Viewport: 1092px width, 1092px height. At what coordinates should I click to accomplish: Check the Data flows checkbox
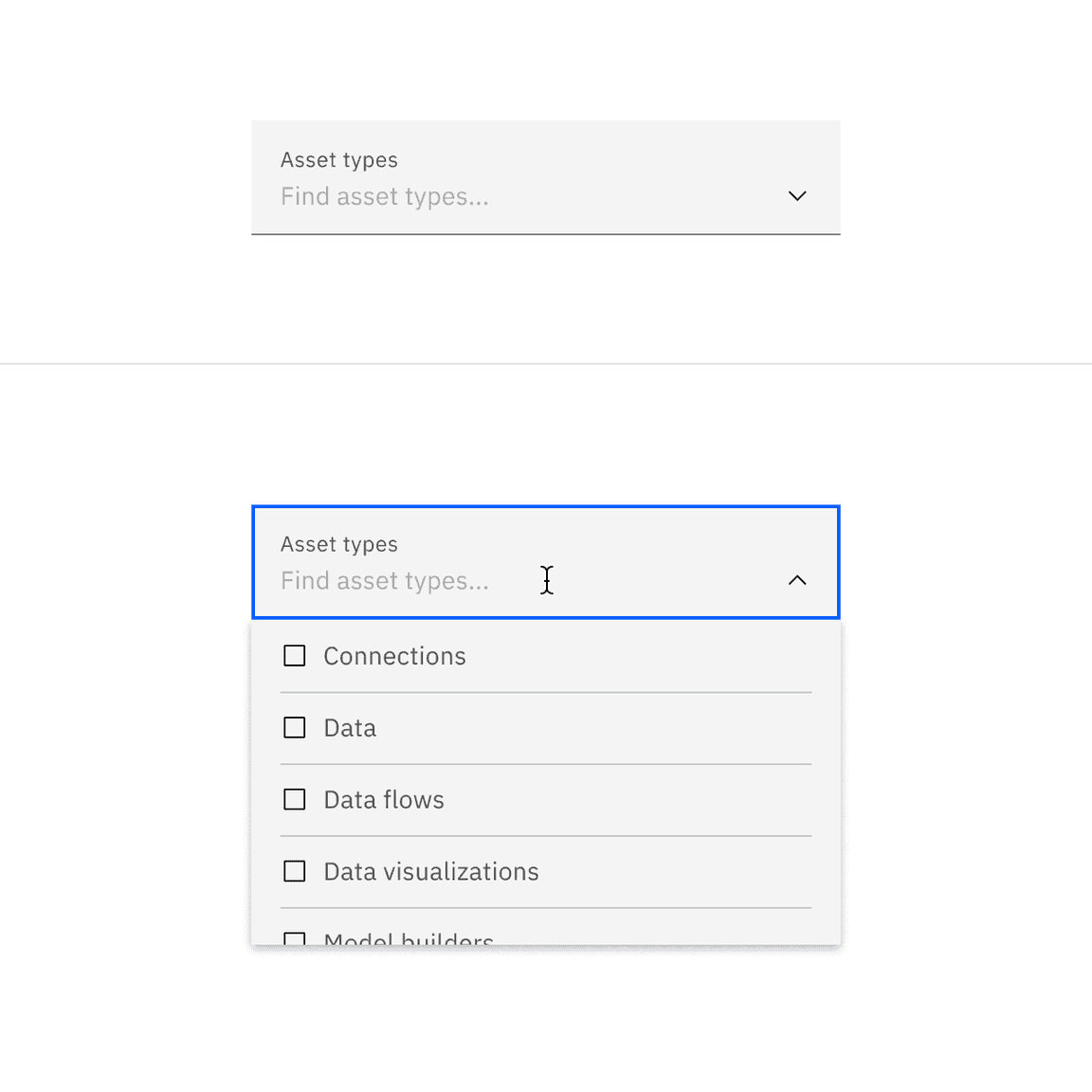[x=294, y=799]
